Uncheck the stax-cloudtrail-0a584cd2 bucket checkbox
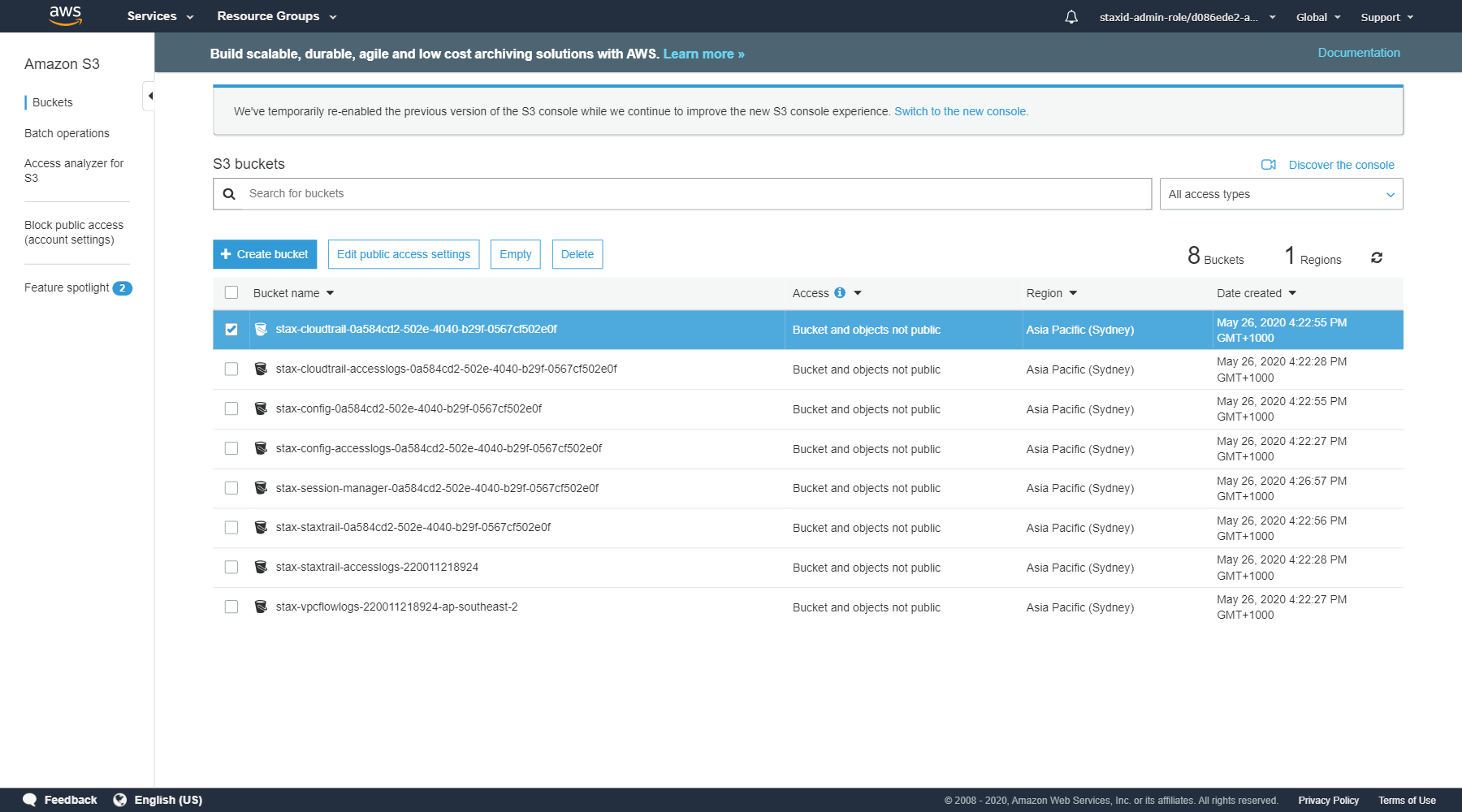 tap(231, 329)
